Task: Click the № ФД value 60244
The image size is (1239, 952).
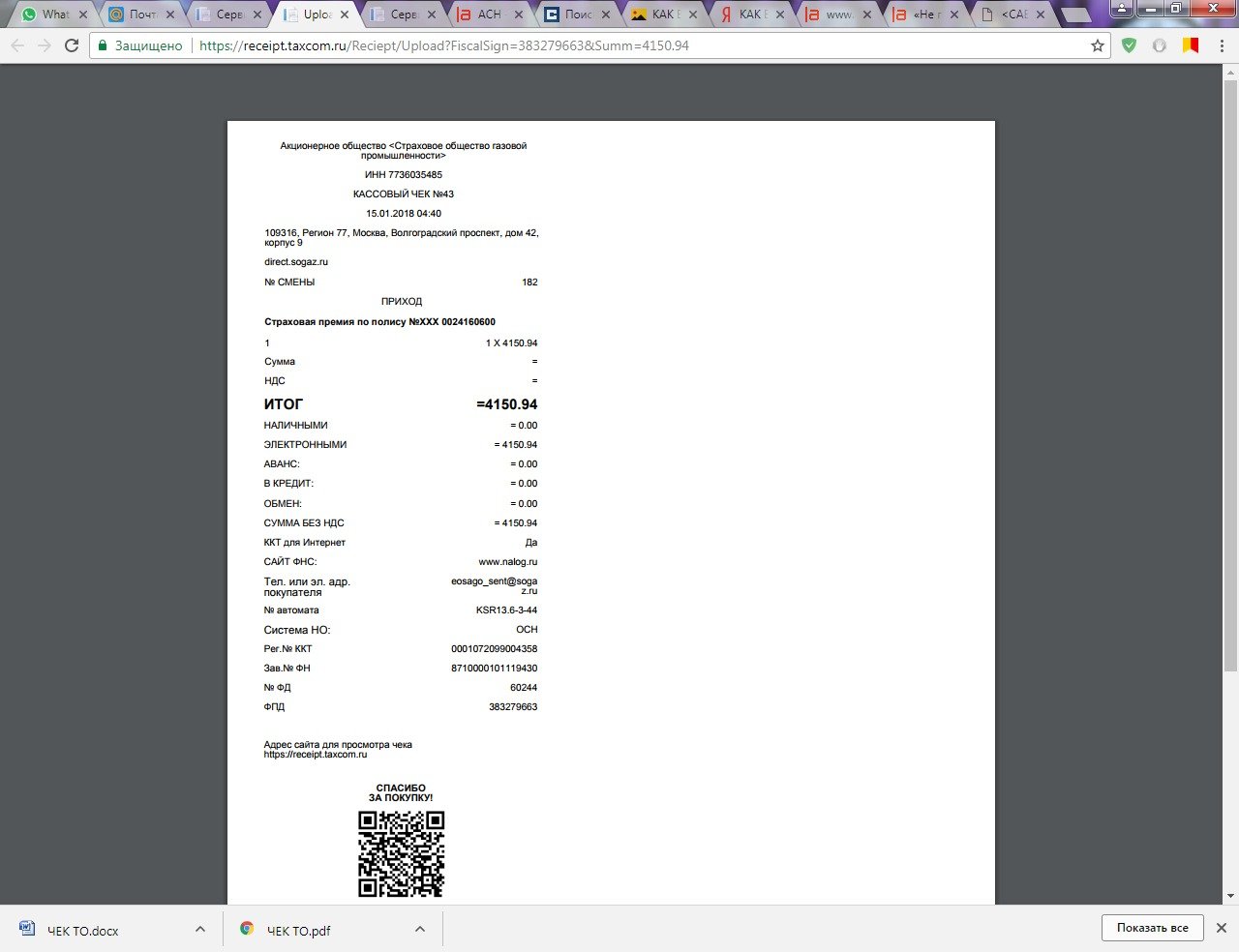Action: pos(524,688)
